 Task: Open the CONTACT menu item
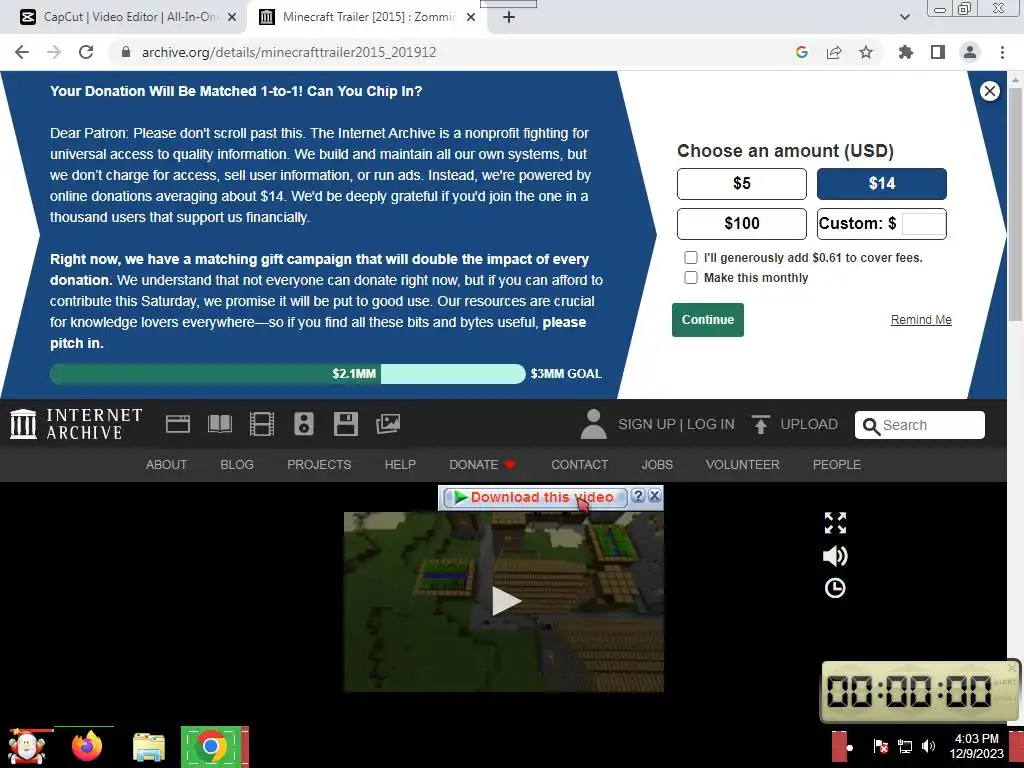point(579,464)
